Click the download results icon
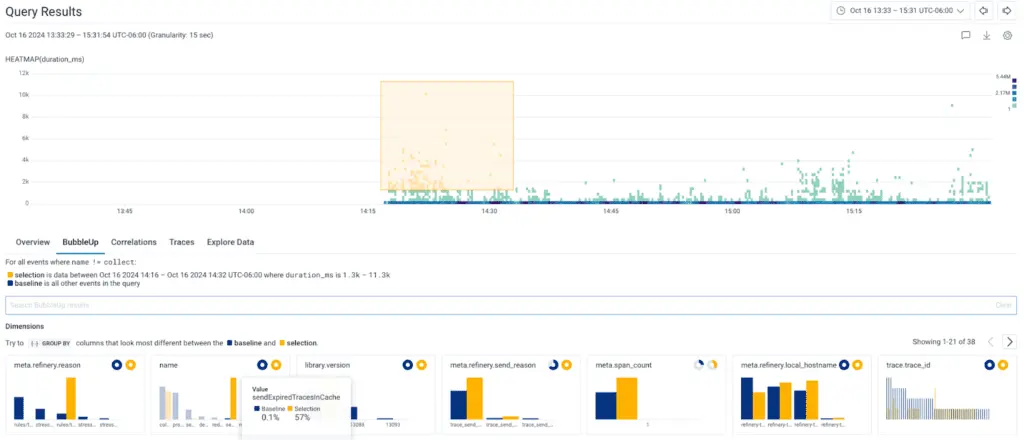1024x440 pixels. [987, 35]
